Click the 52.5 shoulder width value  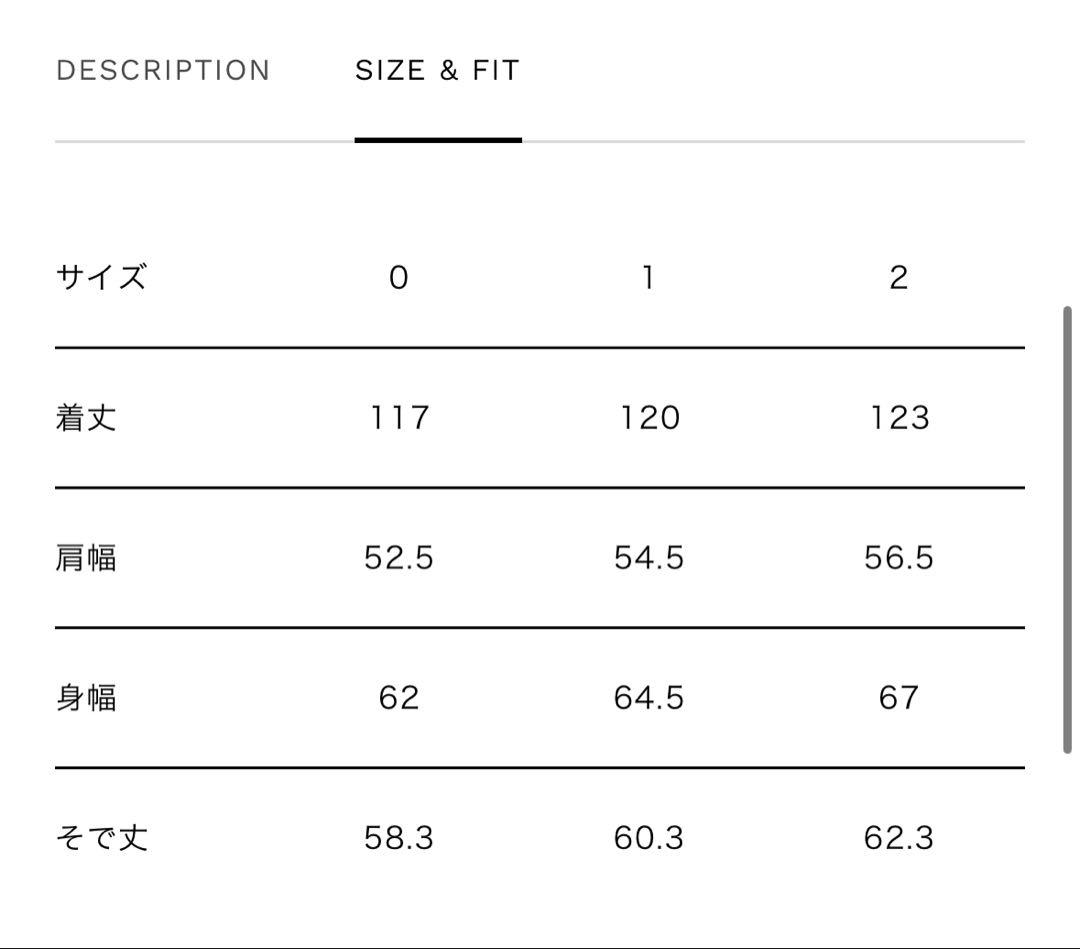[398, 557]
